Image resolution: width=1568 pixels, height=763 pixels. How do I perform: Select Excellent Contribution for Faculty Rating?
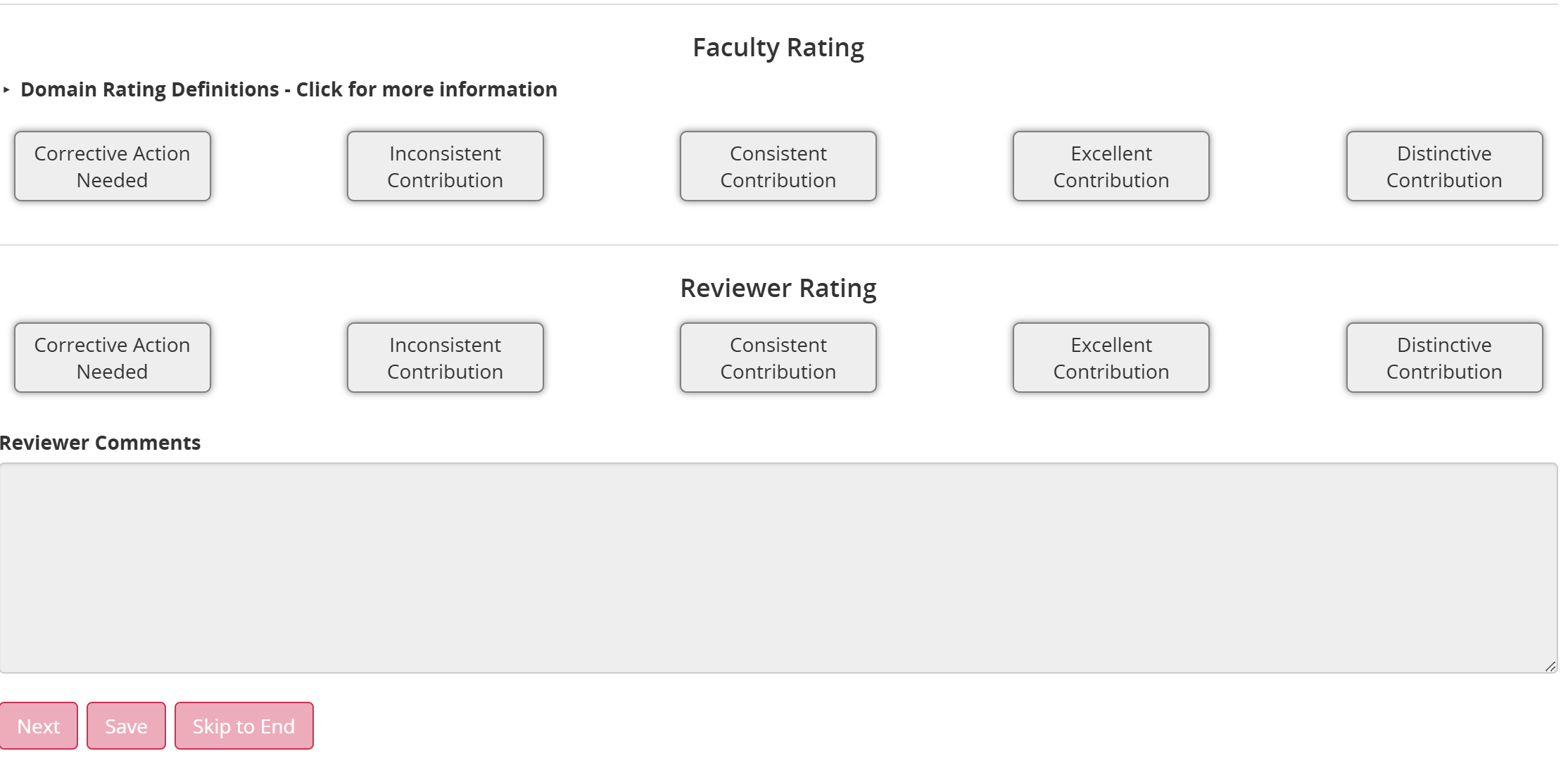click(x=1111, y=166)
